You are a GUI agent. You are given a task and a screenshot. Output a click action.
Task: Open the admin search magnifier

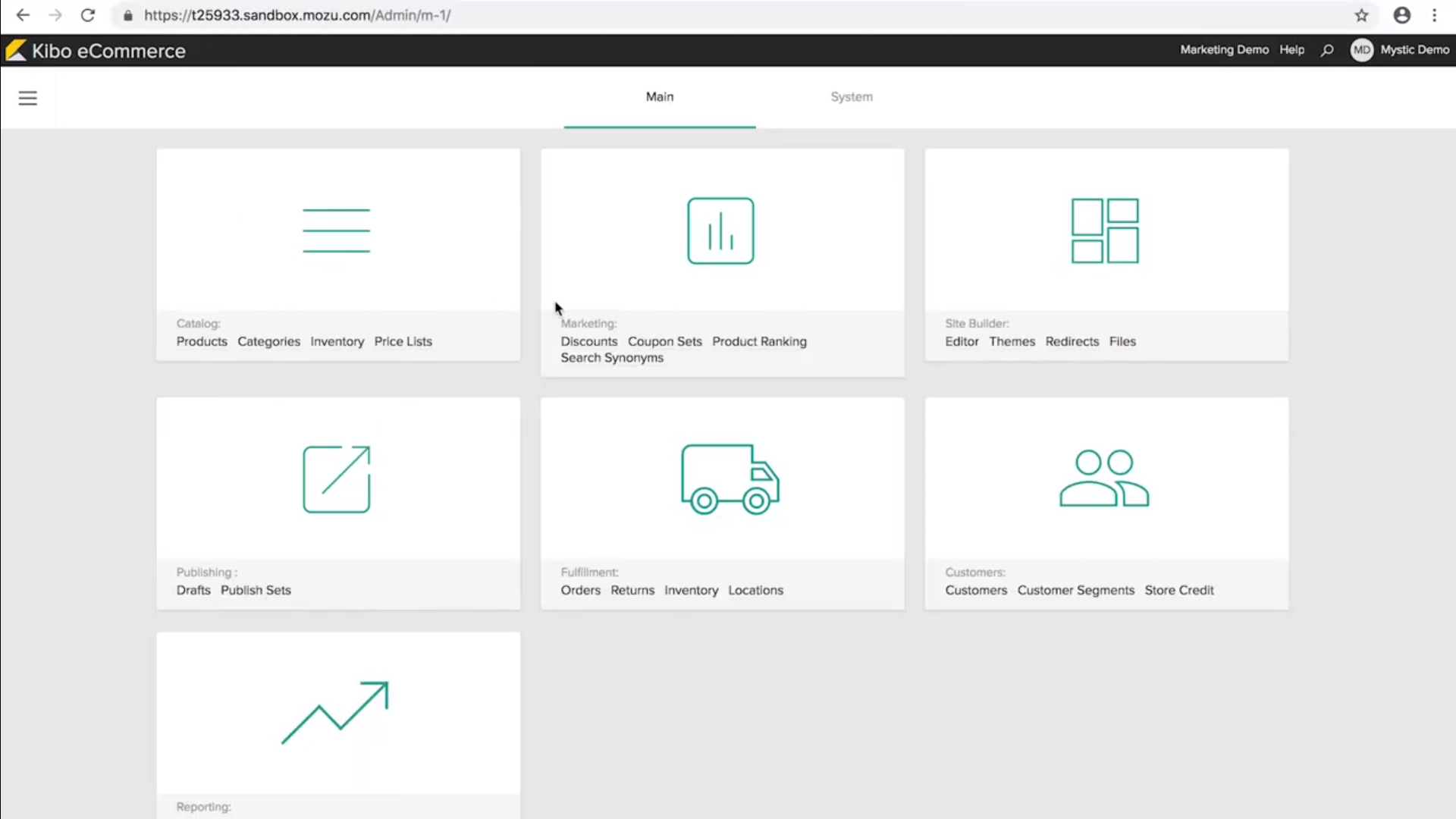pos(1327,50)
